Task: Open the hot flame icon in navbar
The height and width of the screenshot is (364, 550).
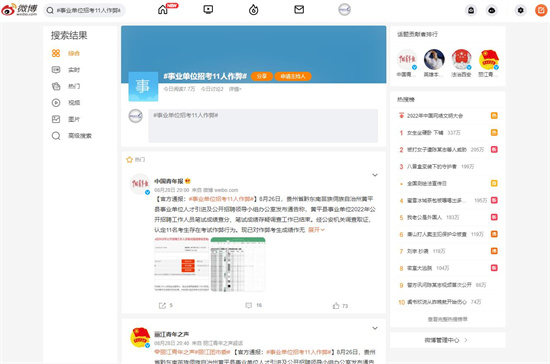Action: pyautogui.click(x=254, y=10)
